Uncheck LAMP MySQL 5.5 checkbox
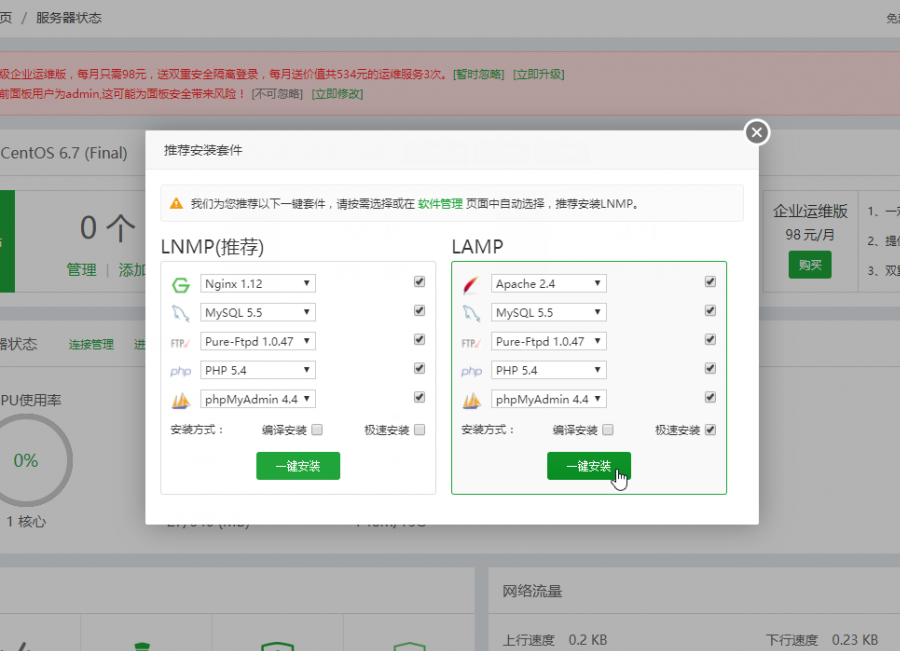900x651 pixels. (x=710, y=311)
